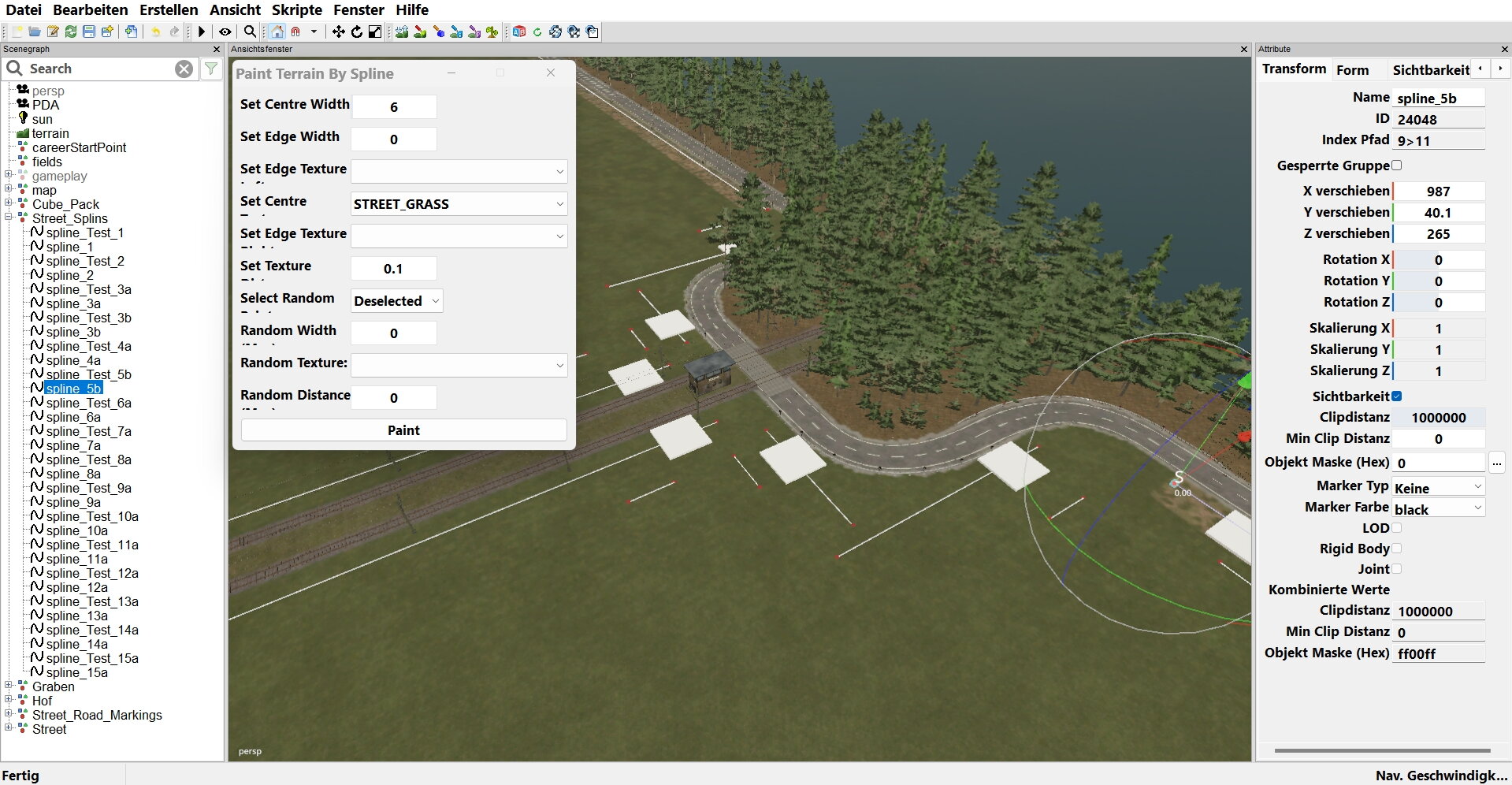Click the save disk icon in toolbar

click(x=89, y=32)
